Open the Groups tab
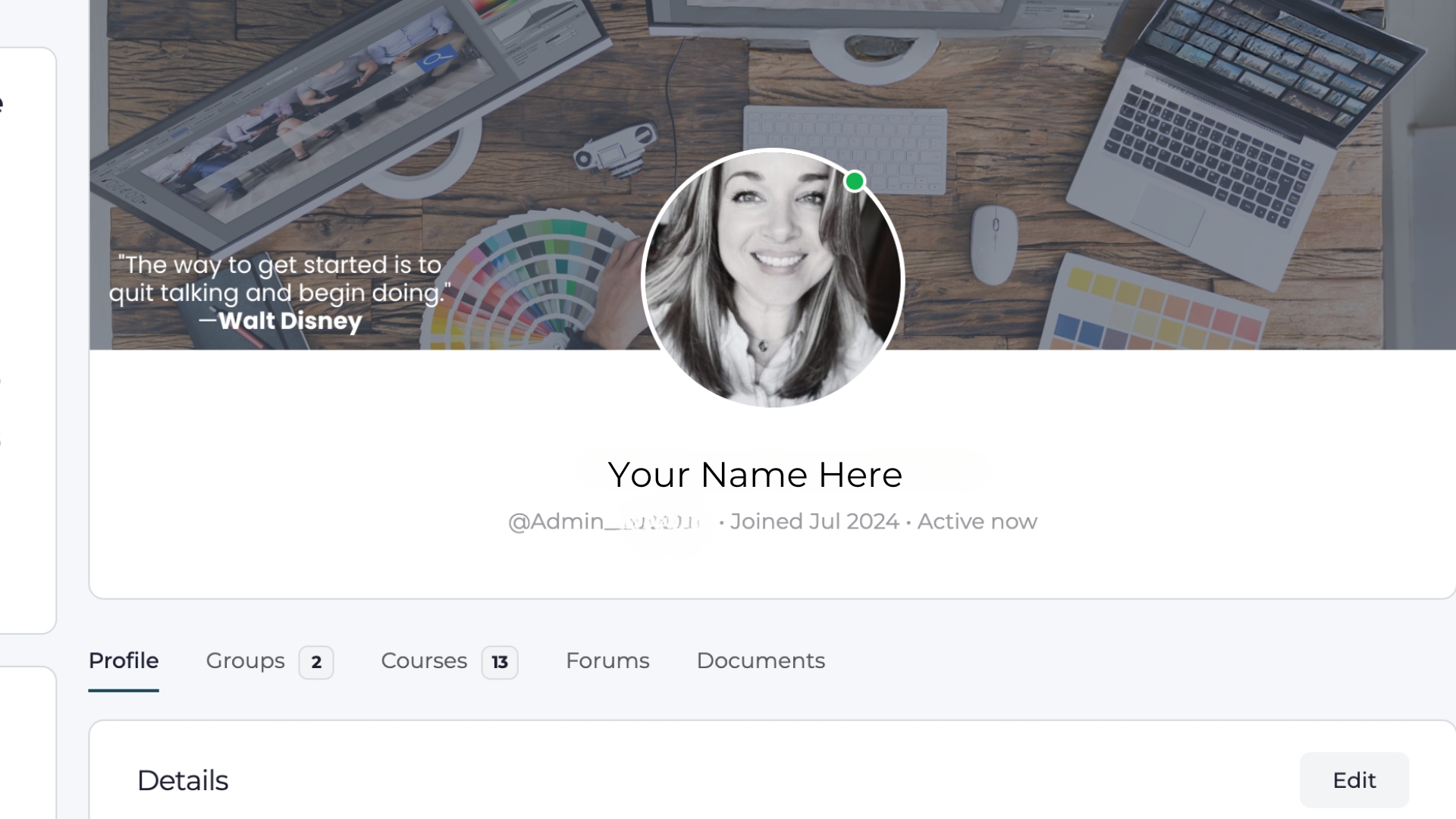The width and height of the screenshot is (1456, 819). pyautogui.click(x=245, y=661)
